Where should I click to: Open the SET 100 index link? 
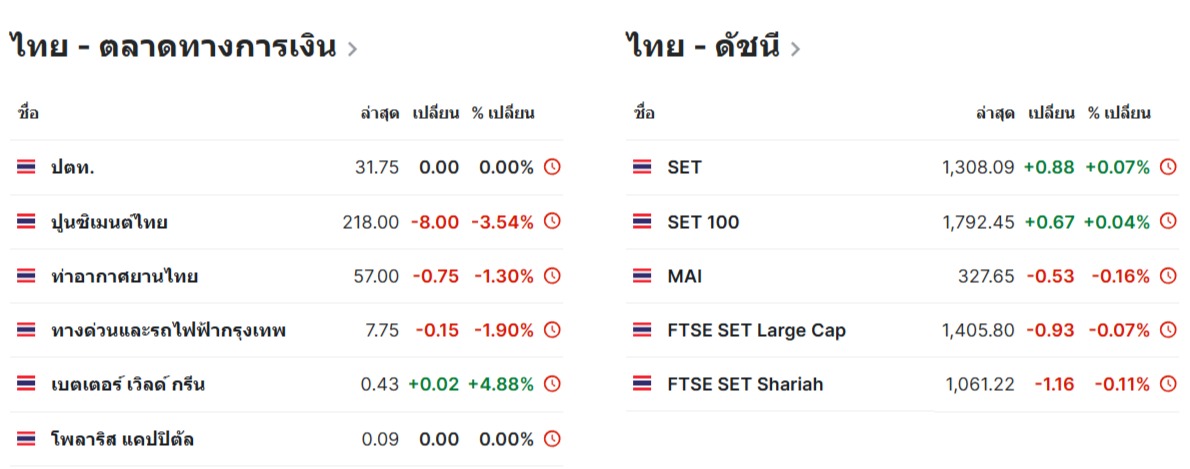(703, 222)
